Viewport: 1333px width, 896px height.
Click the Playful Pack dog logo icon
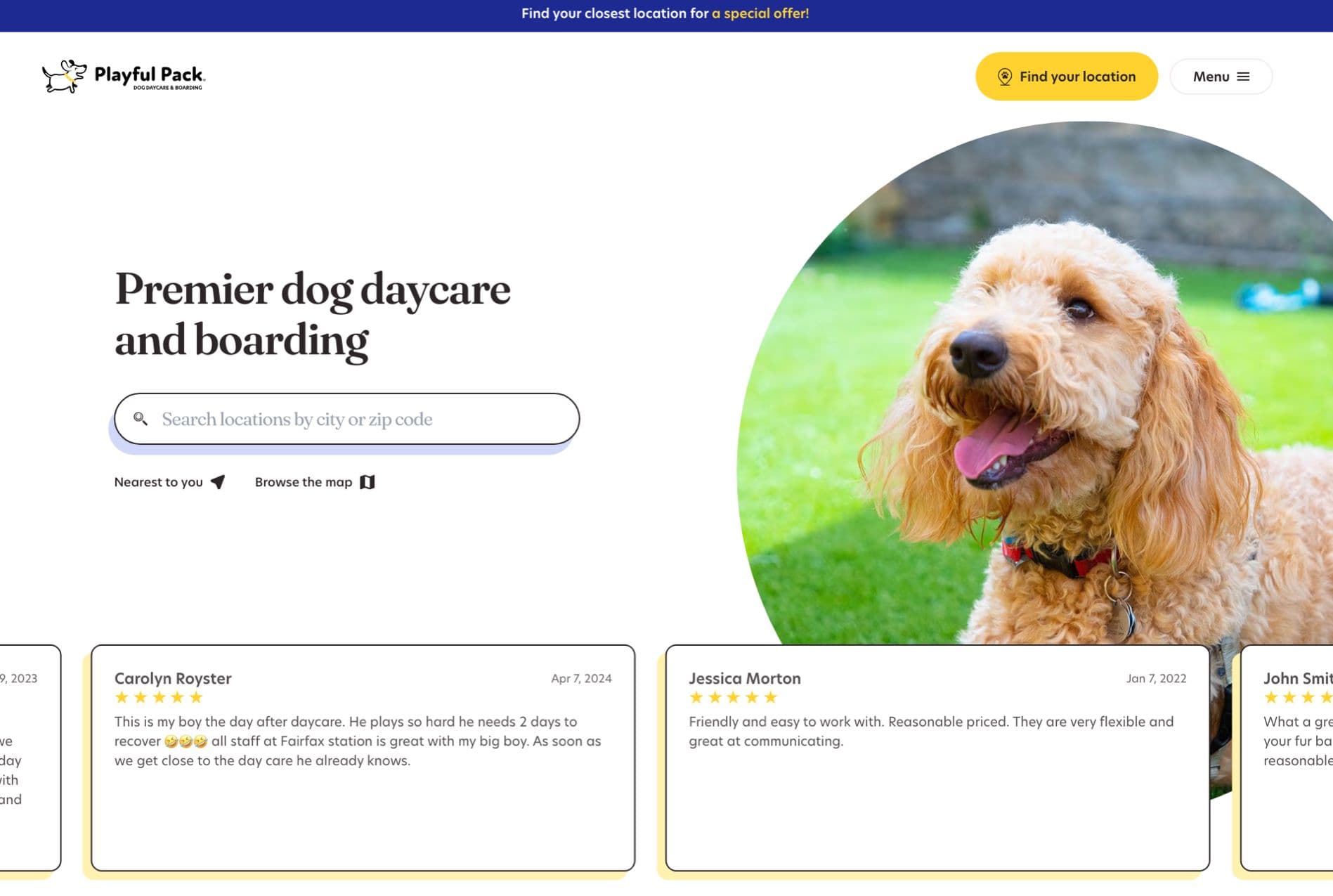click(64, 76)
